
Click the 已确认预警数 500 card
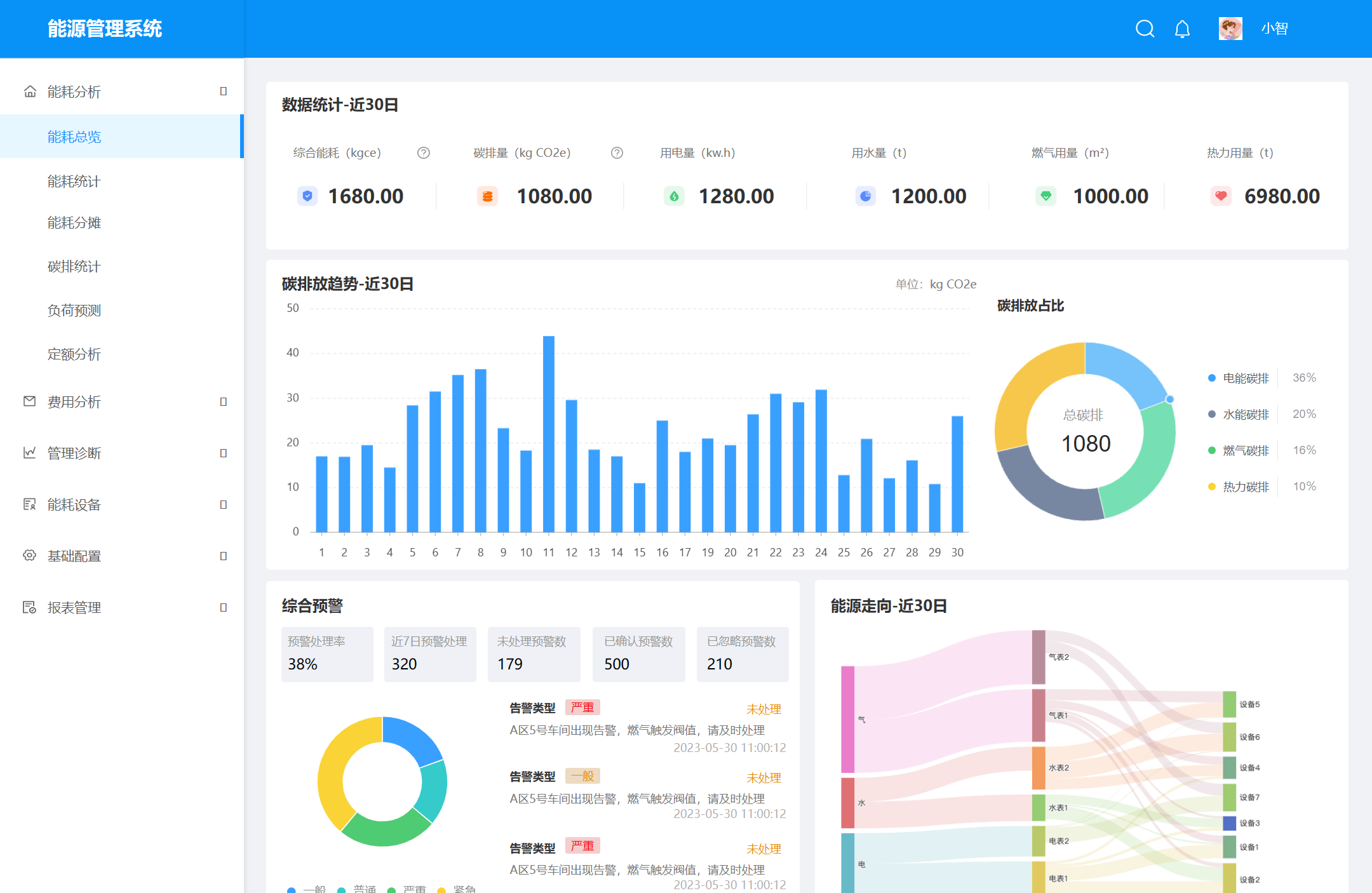638,654
